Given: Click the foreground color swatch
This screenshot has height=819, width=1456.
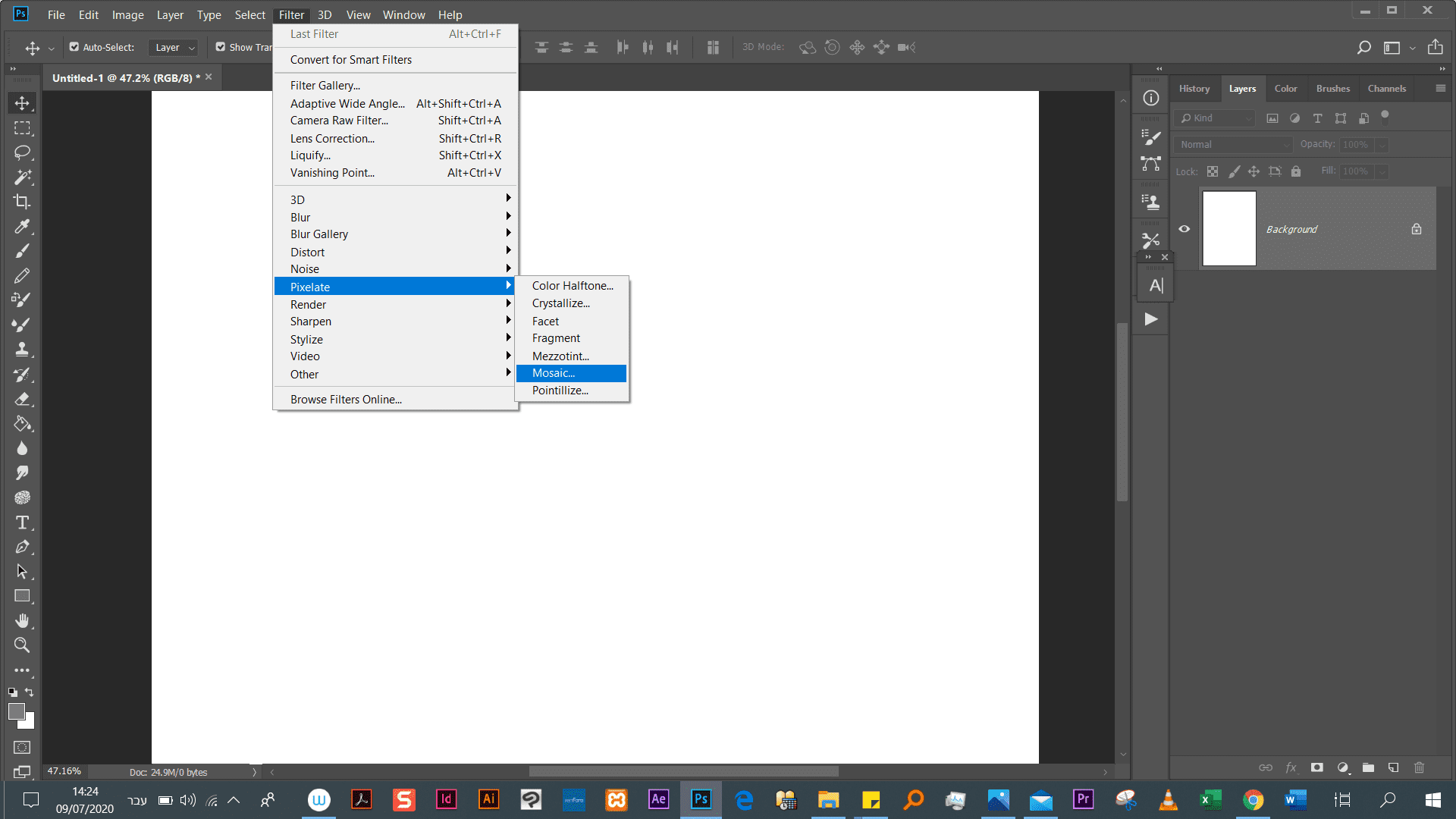Looking at the screenshot, I should click(17, 711).
